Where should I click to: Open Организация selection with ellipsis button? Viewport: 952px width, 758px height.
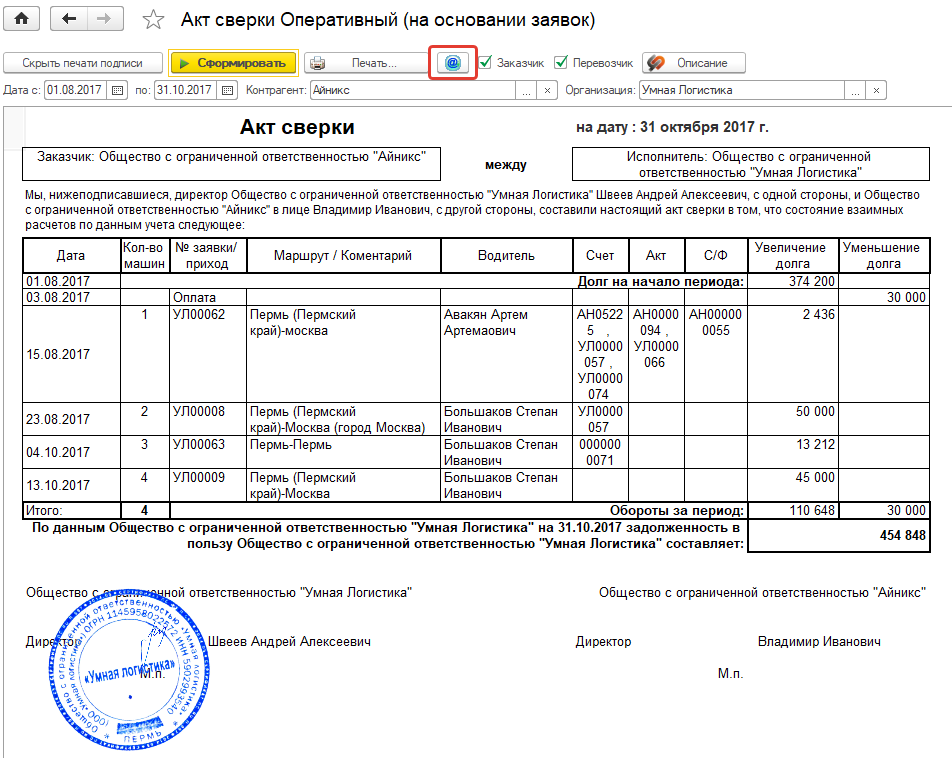tap(855, 90)
